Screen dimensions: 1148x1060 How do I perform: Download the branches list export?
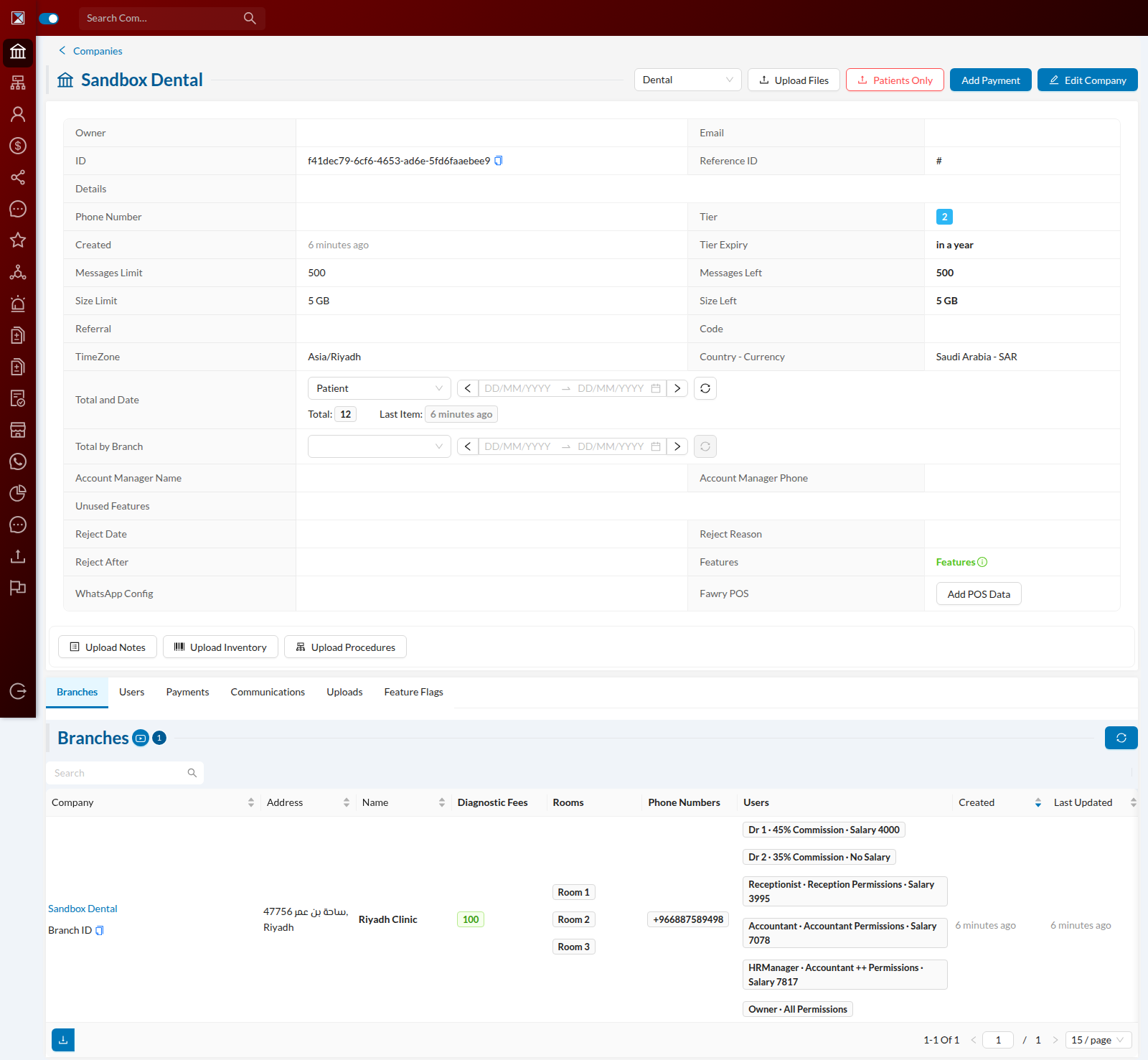pyautogui.click(x=63, y=1040)
